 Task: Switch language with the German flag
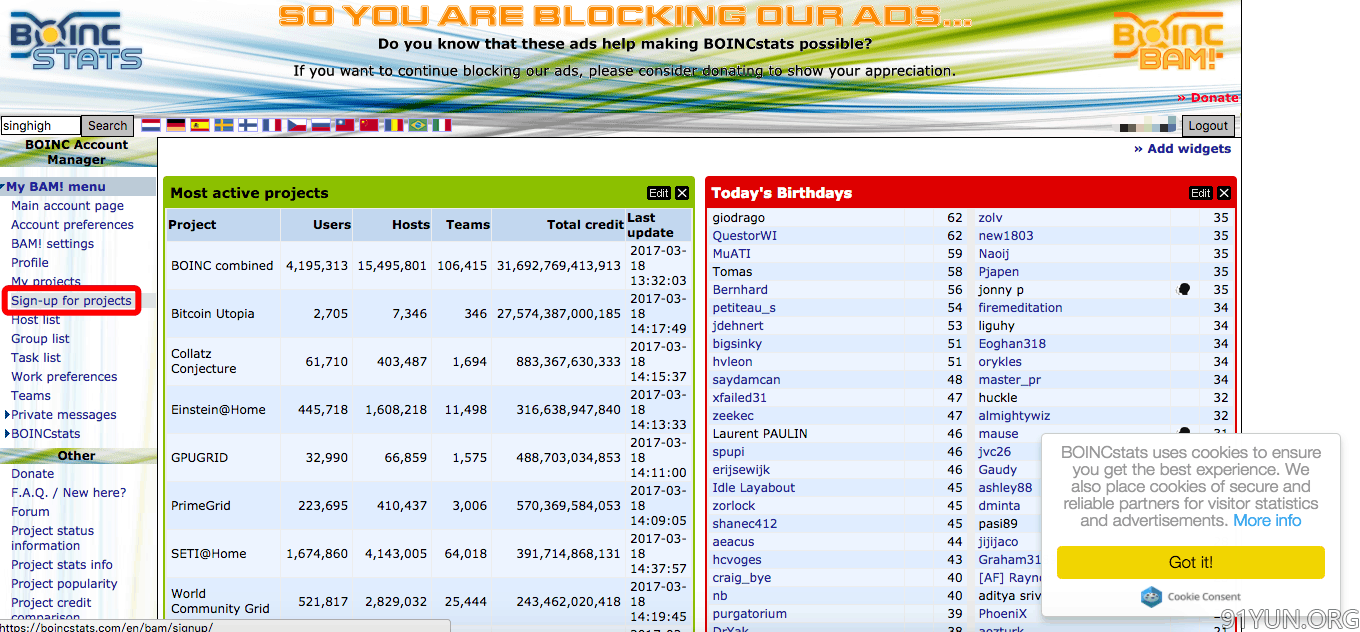click(176, 125)
